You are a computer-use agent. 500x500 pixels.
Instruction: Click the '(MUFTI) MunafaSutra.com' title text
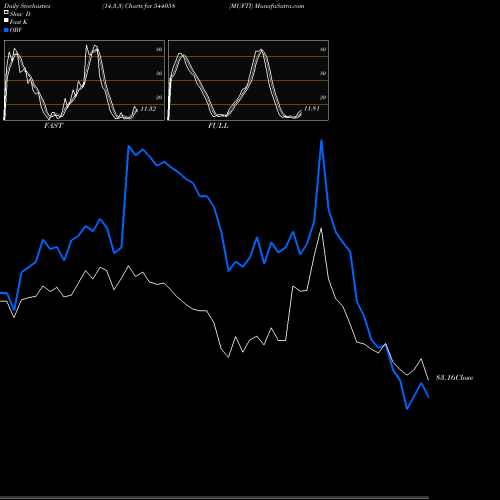pyautogui.click(x=266, y=6)
